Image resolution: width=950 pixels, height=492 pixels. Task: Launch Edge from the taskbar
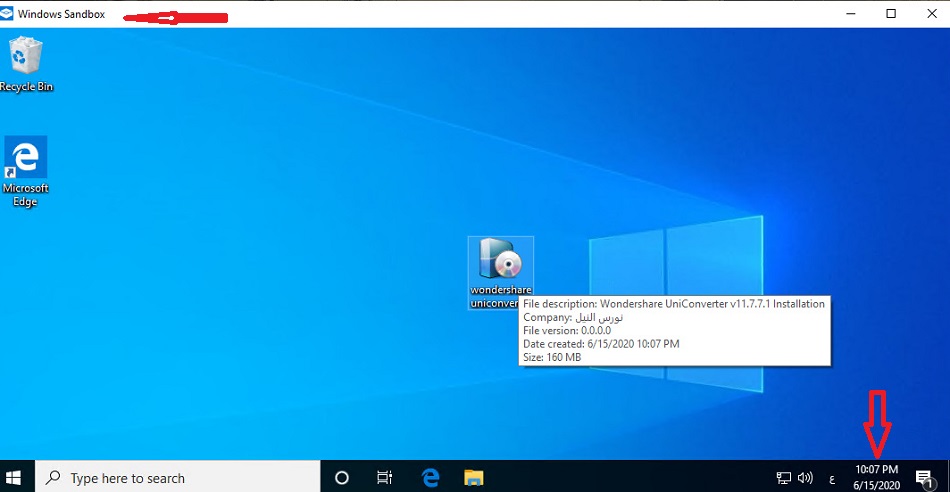pyautogui.click(x=431, y=477)
